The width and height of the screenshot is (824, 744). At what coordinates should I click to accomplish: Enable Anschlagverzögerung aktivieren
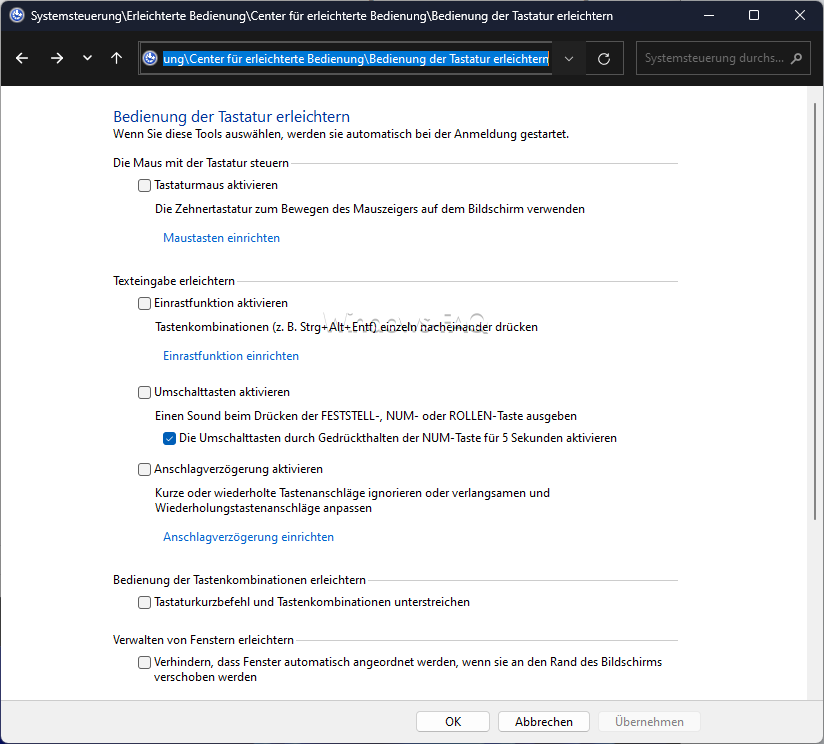coord(144,469)
